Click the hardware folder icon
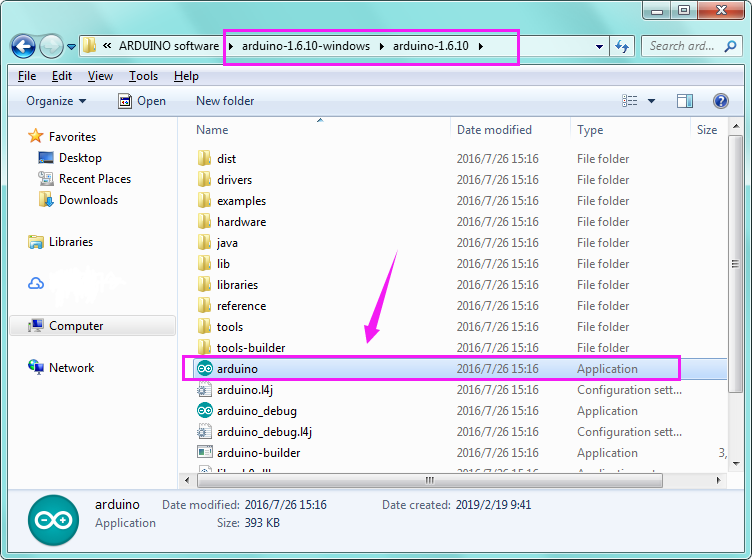 204,222
